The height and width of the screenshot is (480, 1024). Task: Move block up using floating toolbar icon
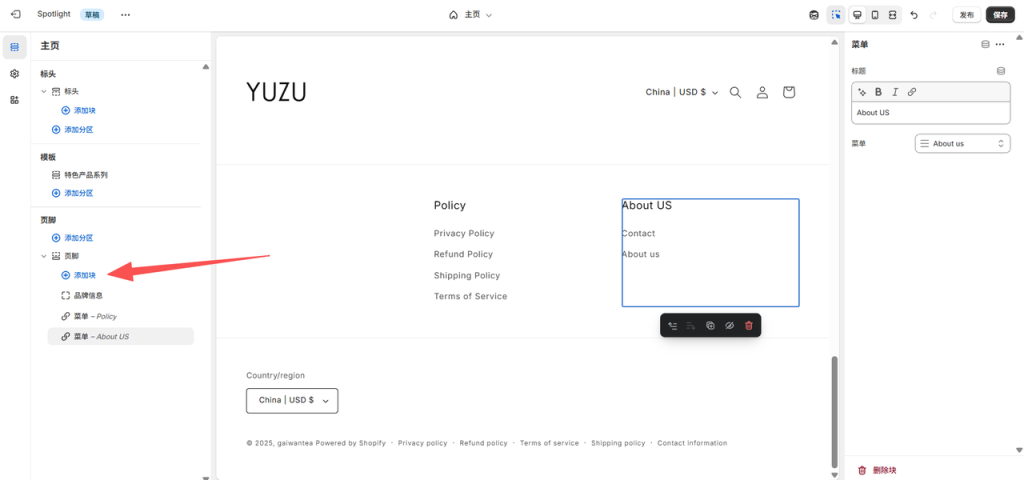672,326
